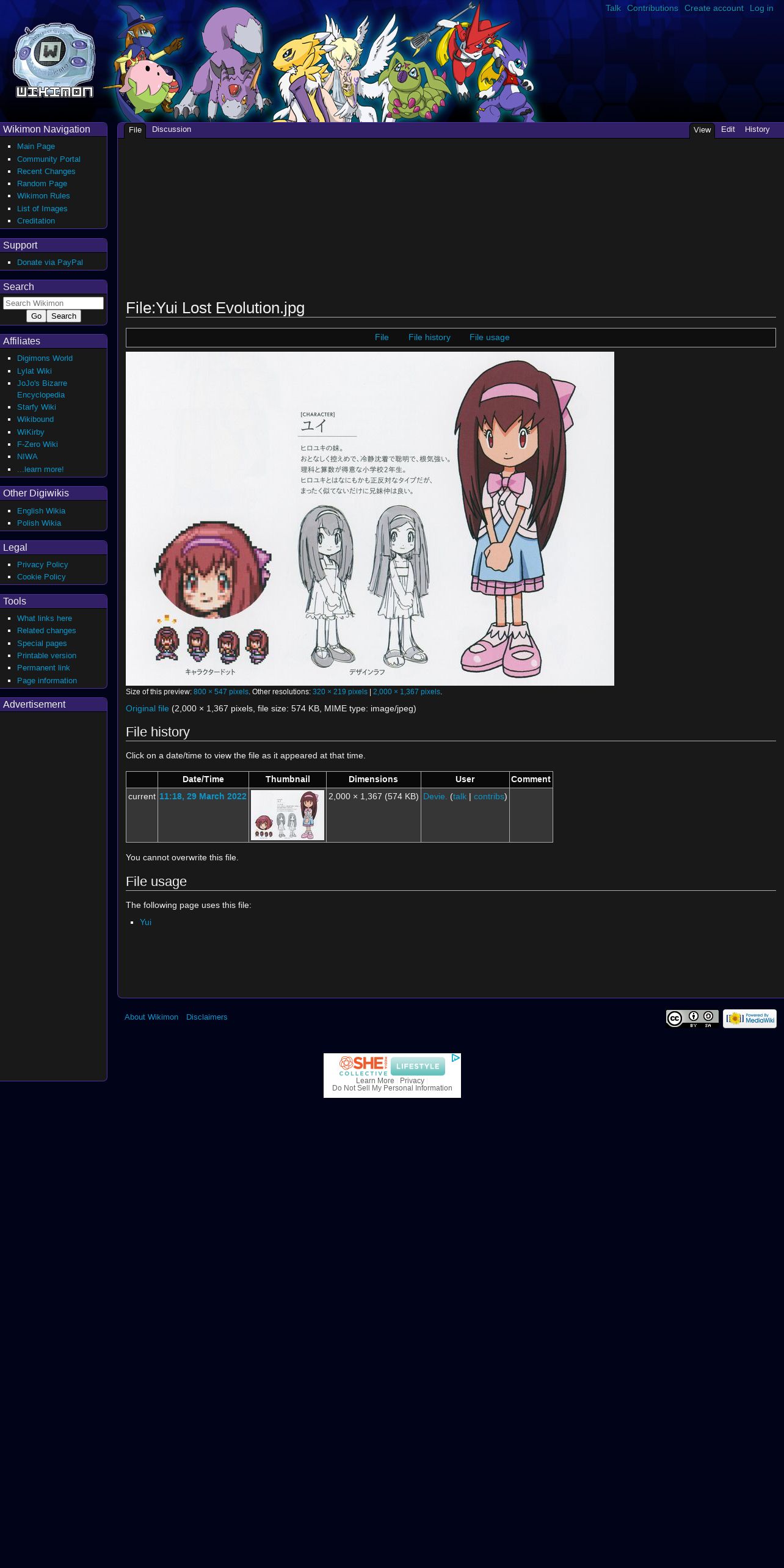
Task: Open Related changes
Action: click(46, 631)
